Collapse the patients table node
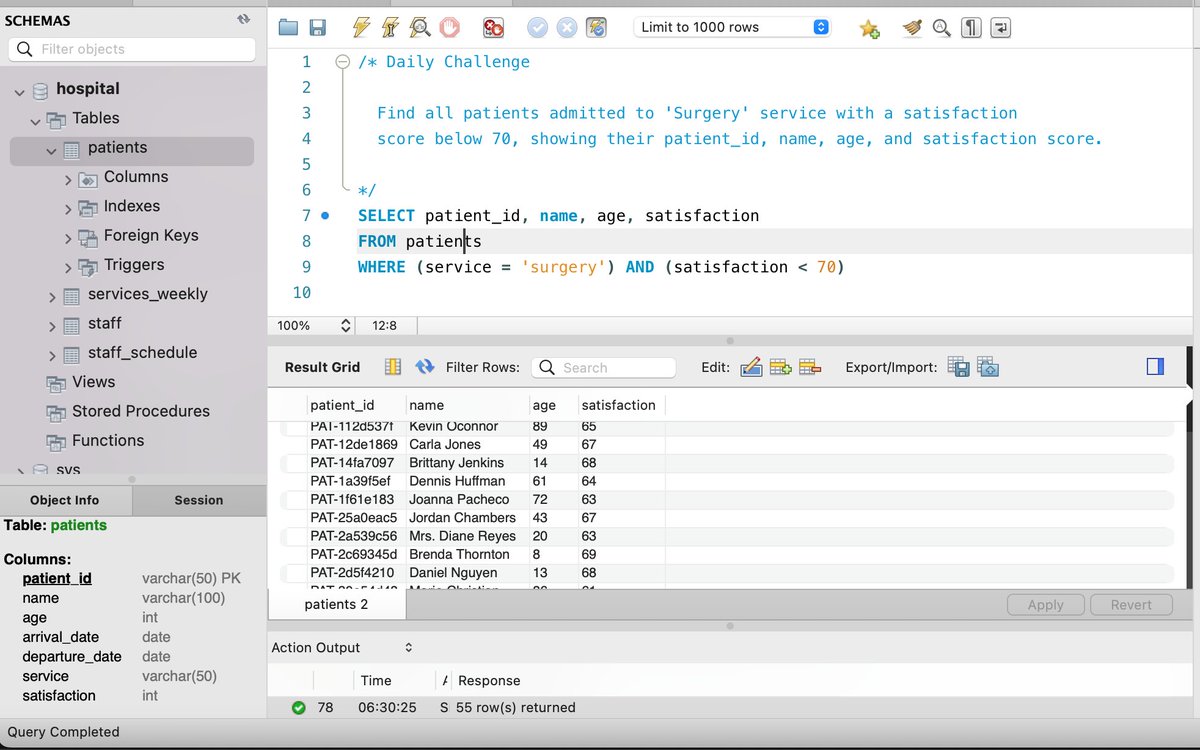This screenshot has width=1200, height=750. pos(52,150)
